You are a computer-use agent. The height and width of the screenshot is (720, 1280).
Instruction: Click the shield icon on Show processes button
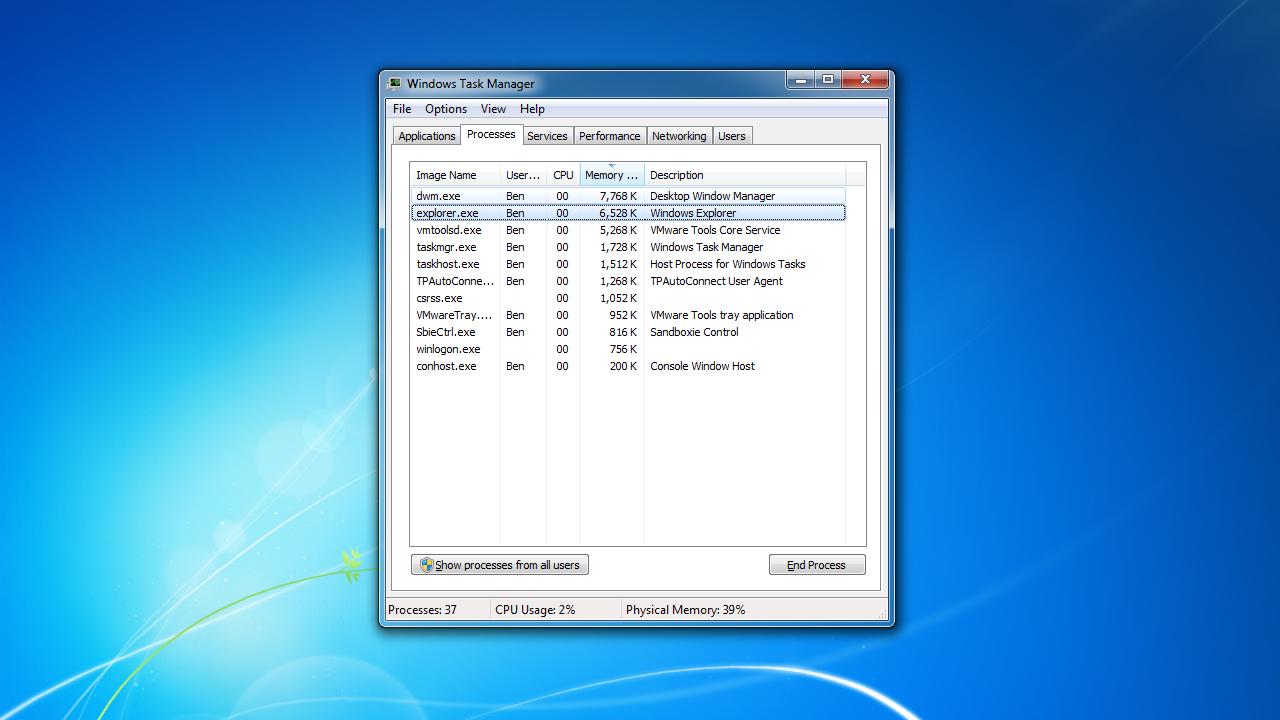(x=426, y=565)
